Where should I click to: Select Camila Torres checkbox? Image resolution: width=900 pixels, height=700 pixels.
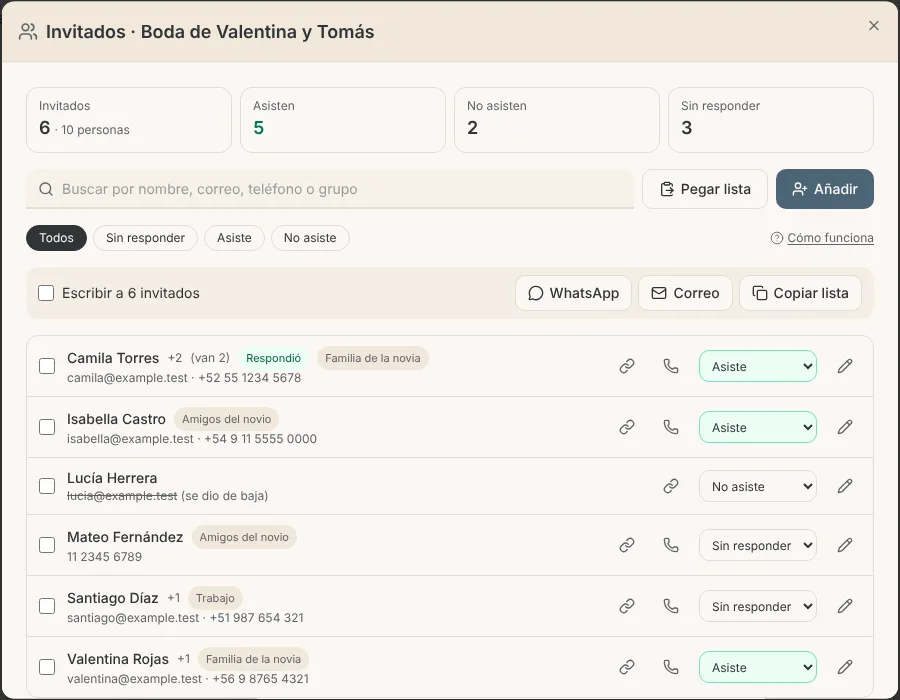[47, 366]
